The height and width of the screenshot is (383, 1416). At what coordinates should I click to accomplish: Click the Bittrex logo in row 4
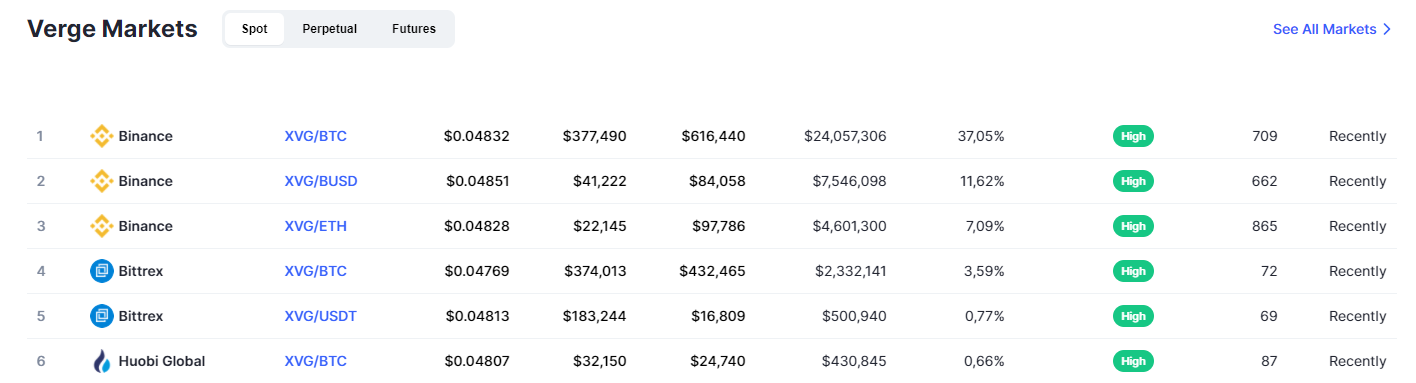tap(101, 271)
